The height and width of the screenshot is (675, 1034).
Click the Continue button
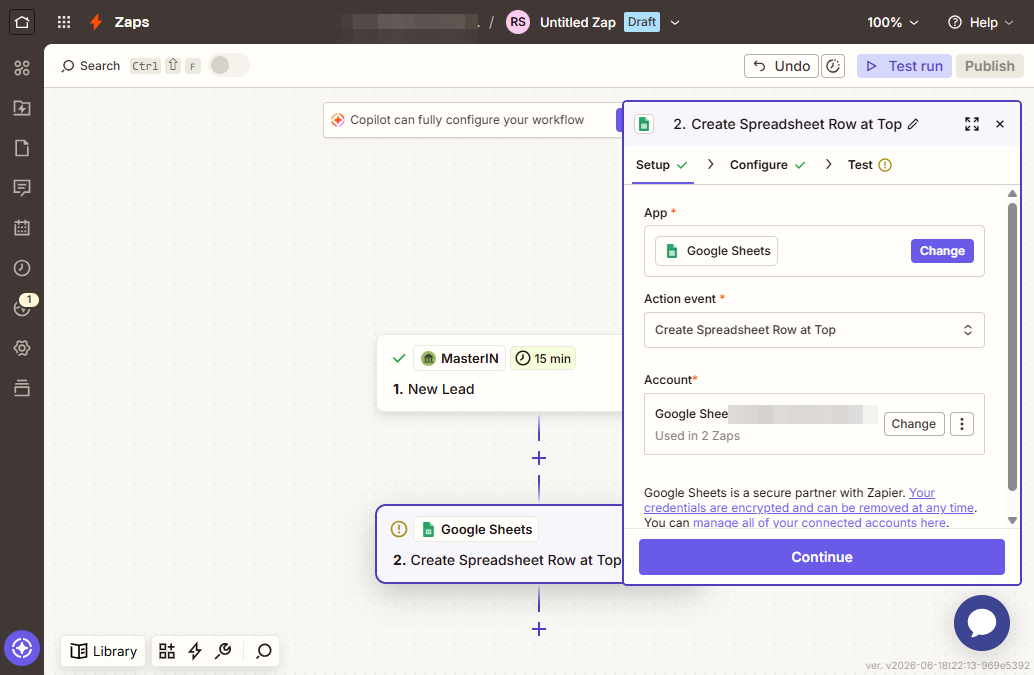click(x=822, y=557)
